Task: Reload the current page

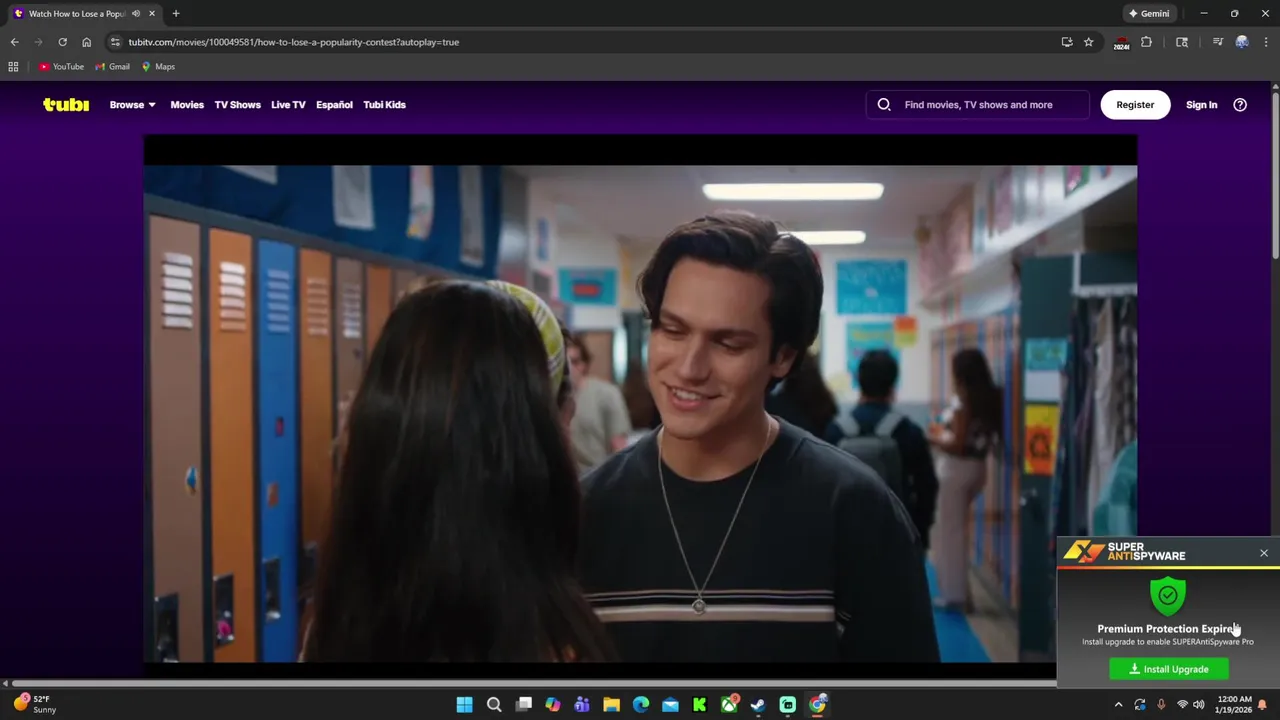Action: coord(62,42)
